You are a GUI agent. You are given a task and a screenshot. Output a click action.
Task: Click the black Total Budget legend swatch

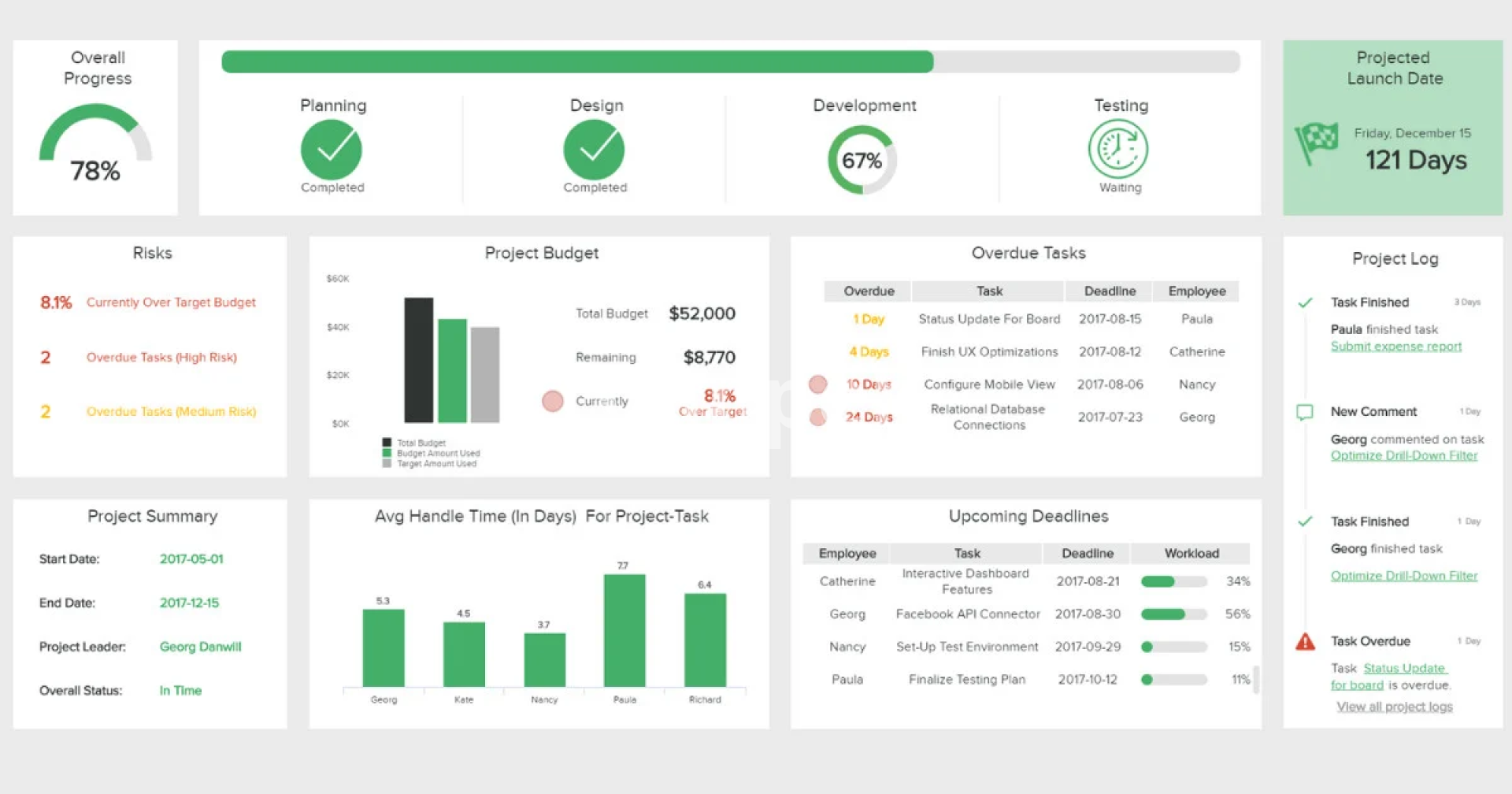[x=387, y=443]
